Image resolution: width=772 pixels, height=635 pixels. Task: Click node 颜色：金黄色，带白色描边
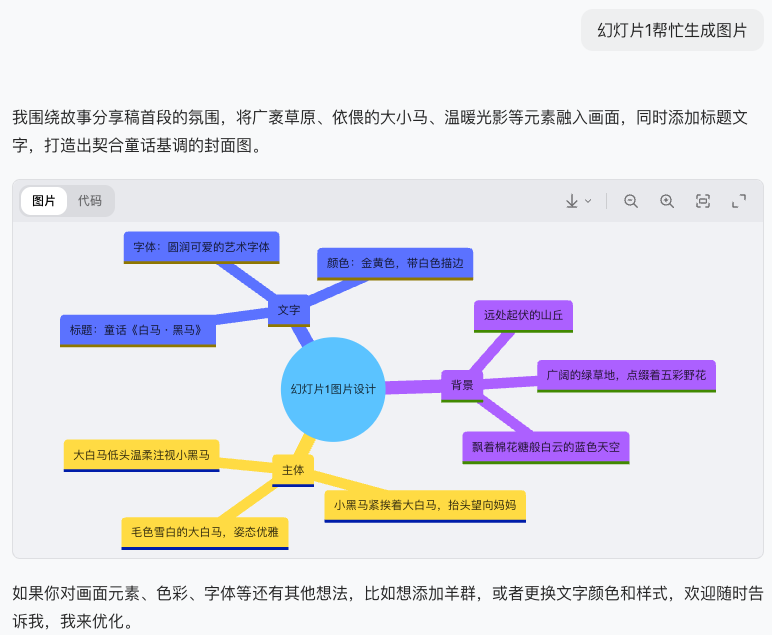395,264
